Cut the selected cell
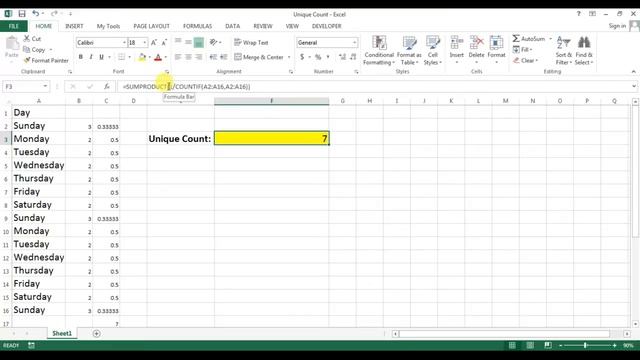Screen dimensions: 640x360 click(32, 39)
